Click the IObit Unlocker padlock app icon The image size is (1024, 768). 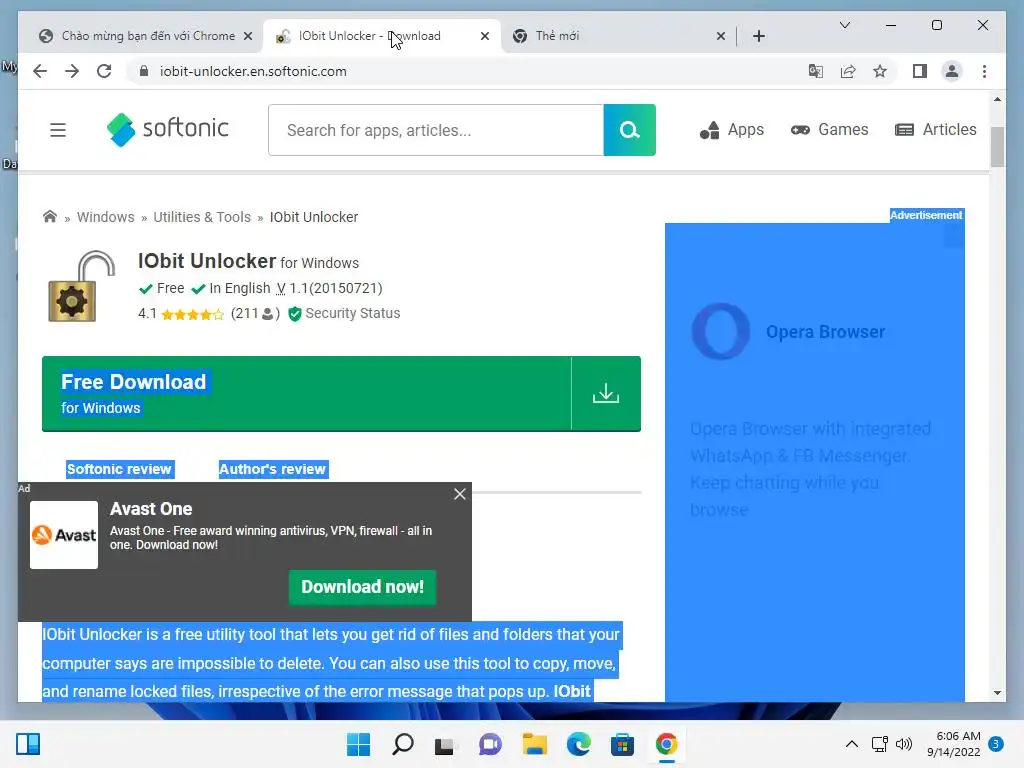81,286
